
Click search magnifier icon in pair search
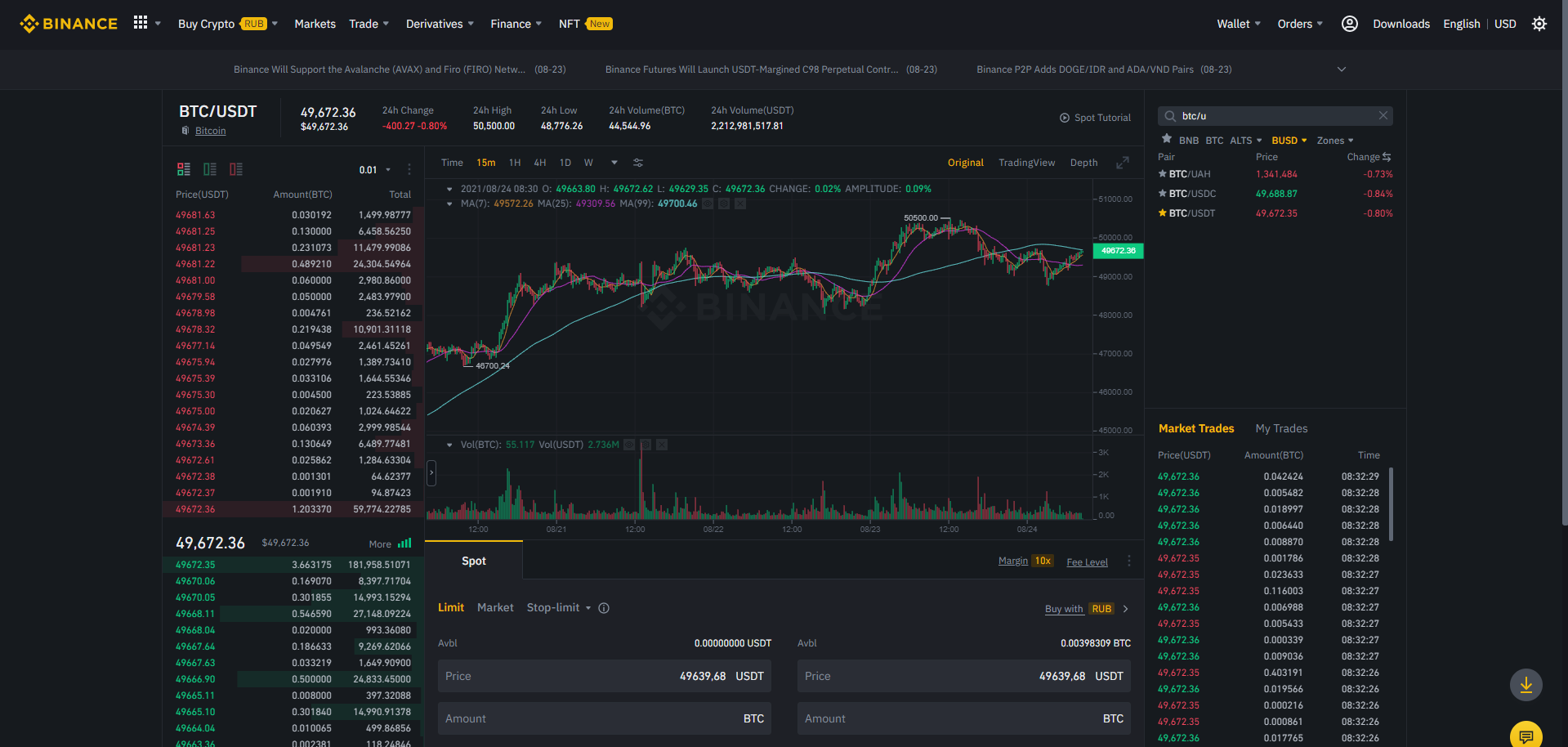pos(1170,116)
